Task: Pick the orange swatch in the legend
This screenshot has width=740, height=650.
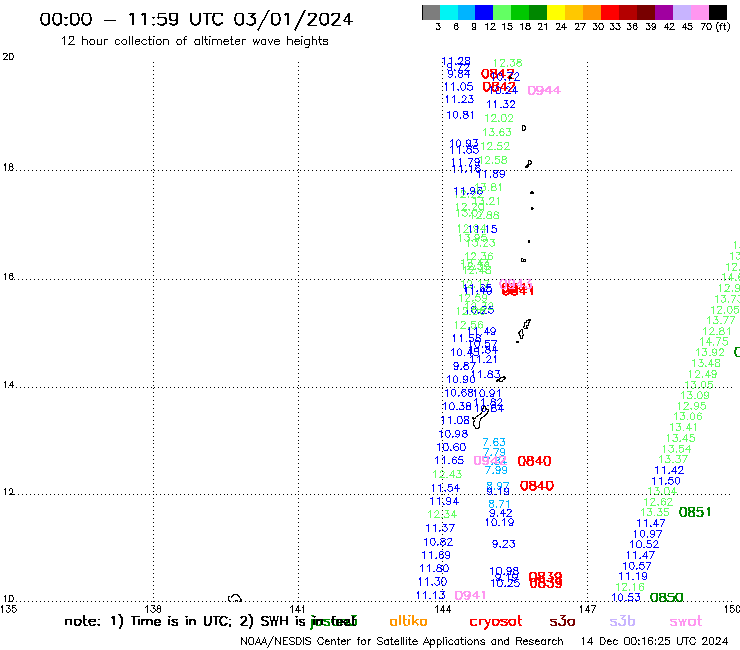Action: tap(591, 12)
